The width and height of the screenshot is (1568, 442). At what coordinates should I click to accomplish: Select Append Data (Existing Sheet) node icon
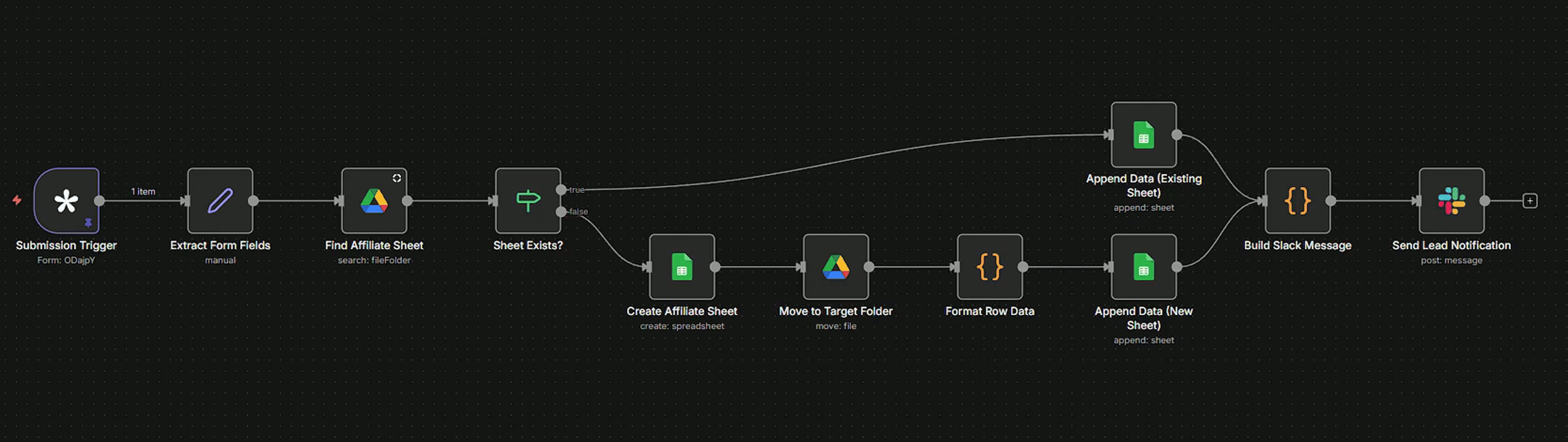click(x=1143, y=135)
